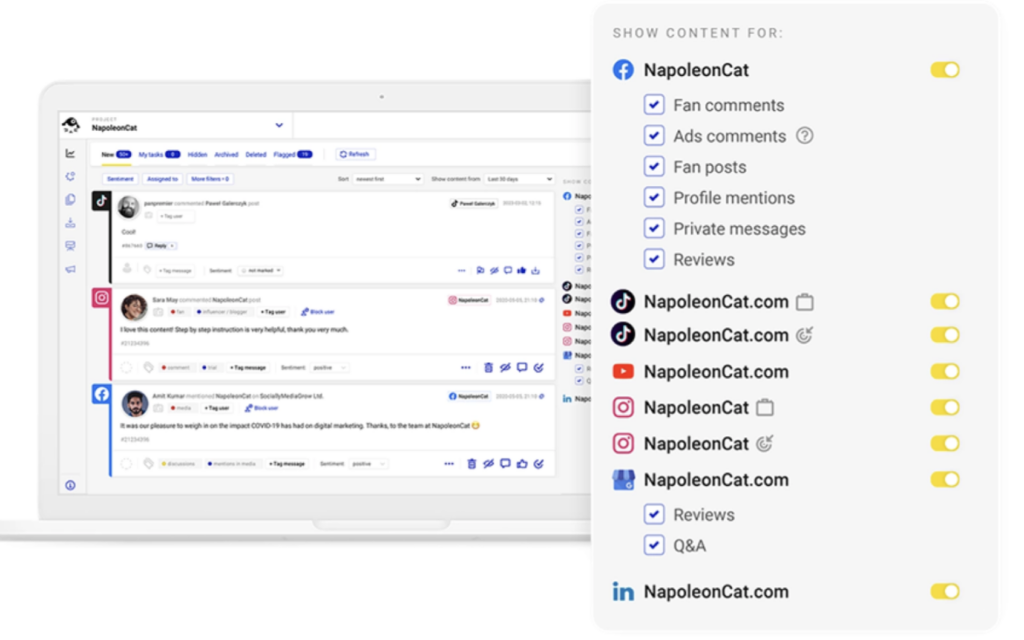1024x640 pixels.
Task: Like Amit Kumar's mention with thumbs-up
Action: [522, 464]
